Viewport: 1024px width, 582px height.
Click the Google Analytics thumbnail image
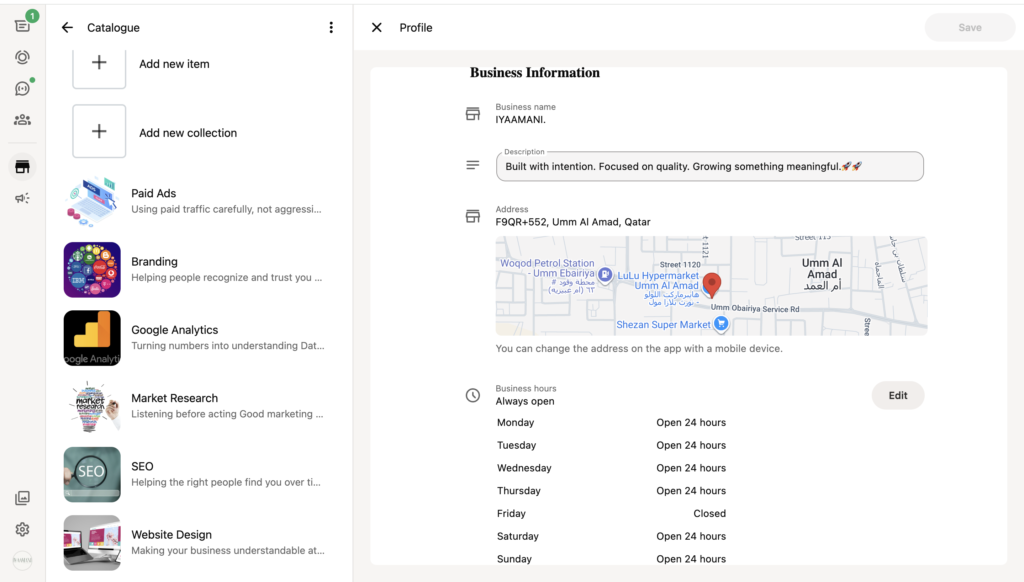pyautogui.click(x=92, y=338)
